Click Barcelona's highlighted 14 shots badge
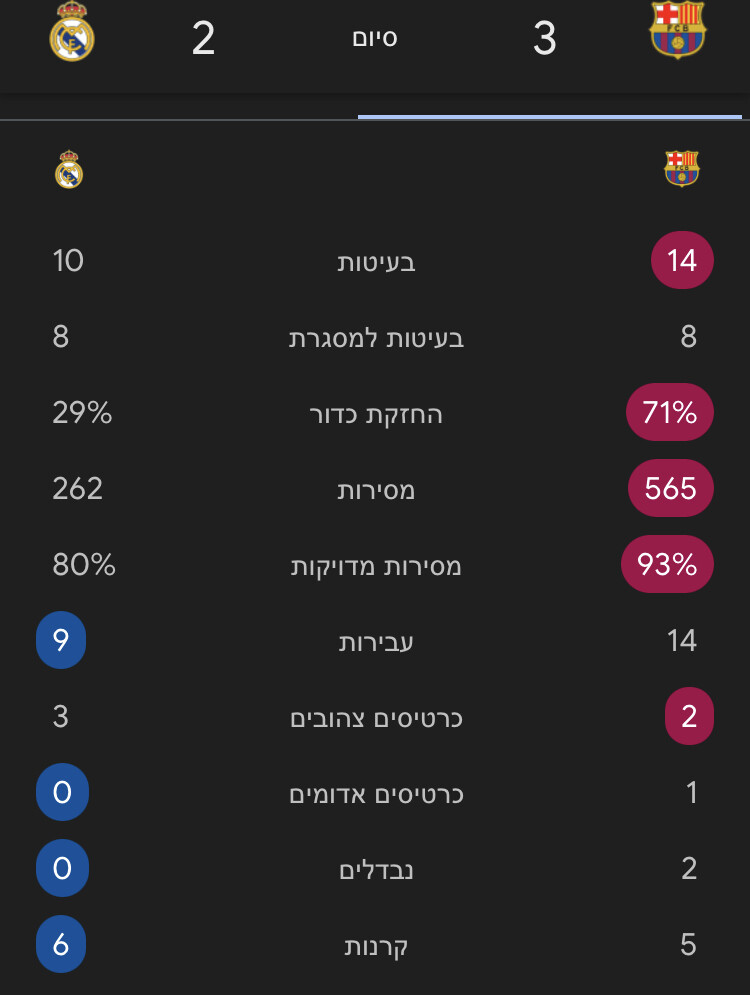This screenshot has height=995, width=750. pyautogui.click(x=682, y=261)
